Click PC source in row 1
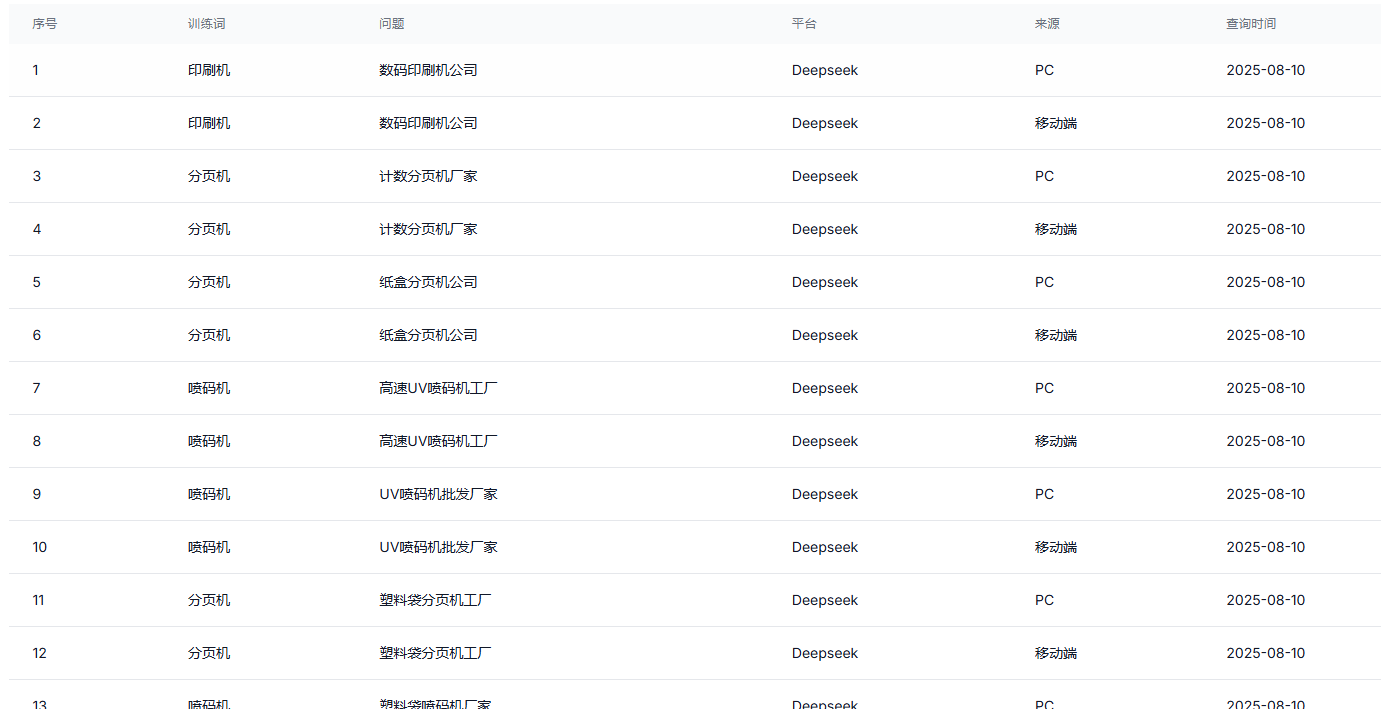This screenshot has height=709, width=1381. [x=1044, y=70]
